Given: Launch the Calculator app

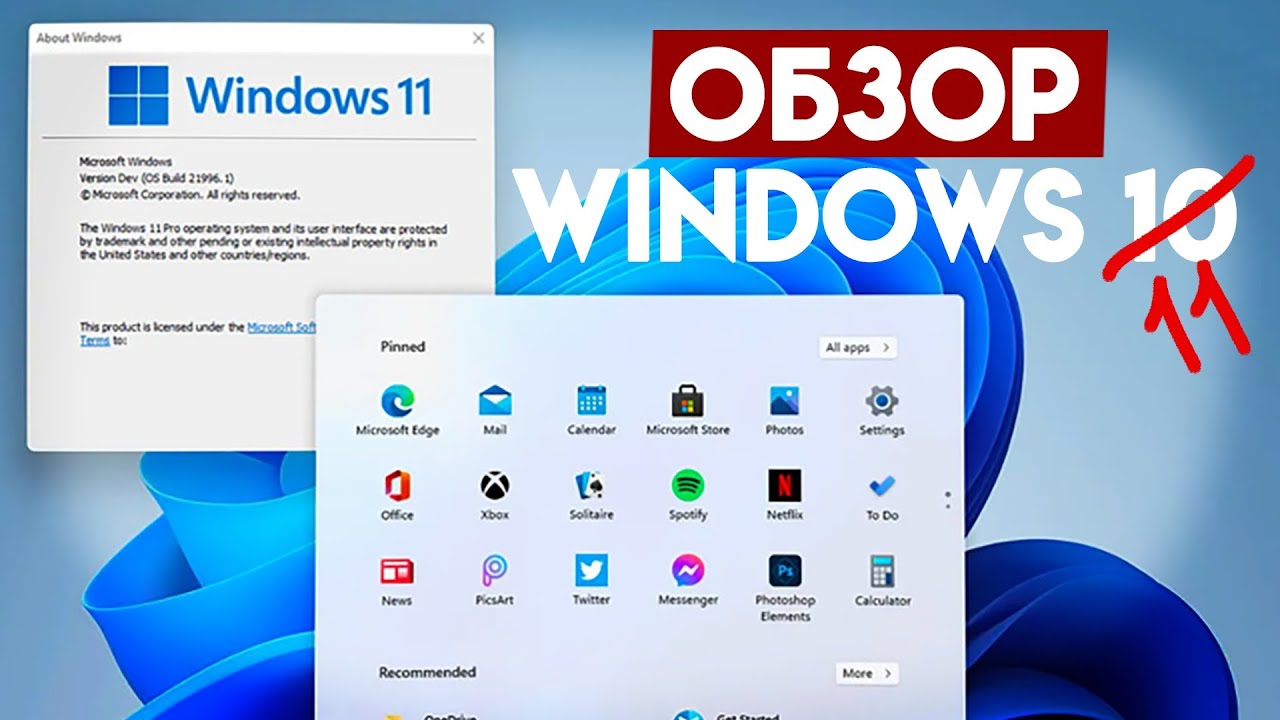Looking at the screenshot, I should (881, 582).
